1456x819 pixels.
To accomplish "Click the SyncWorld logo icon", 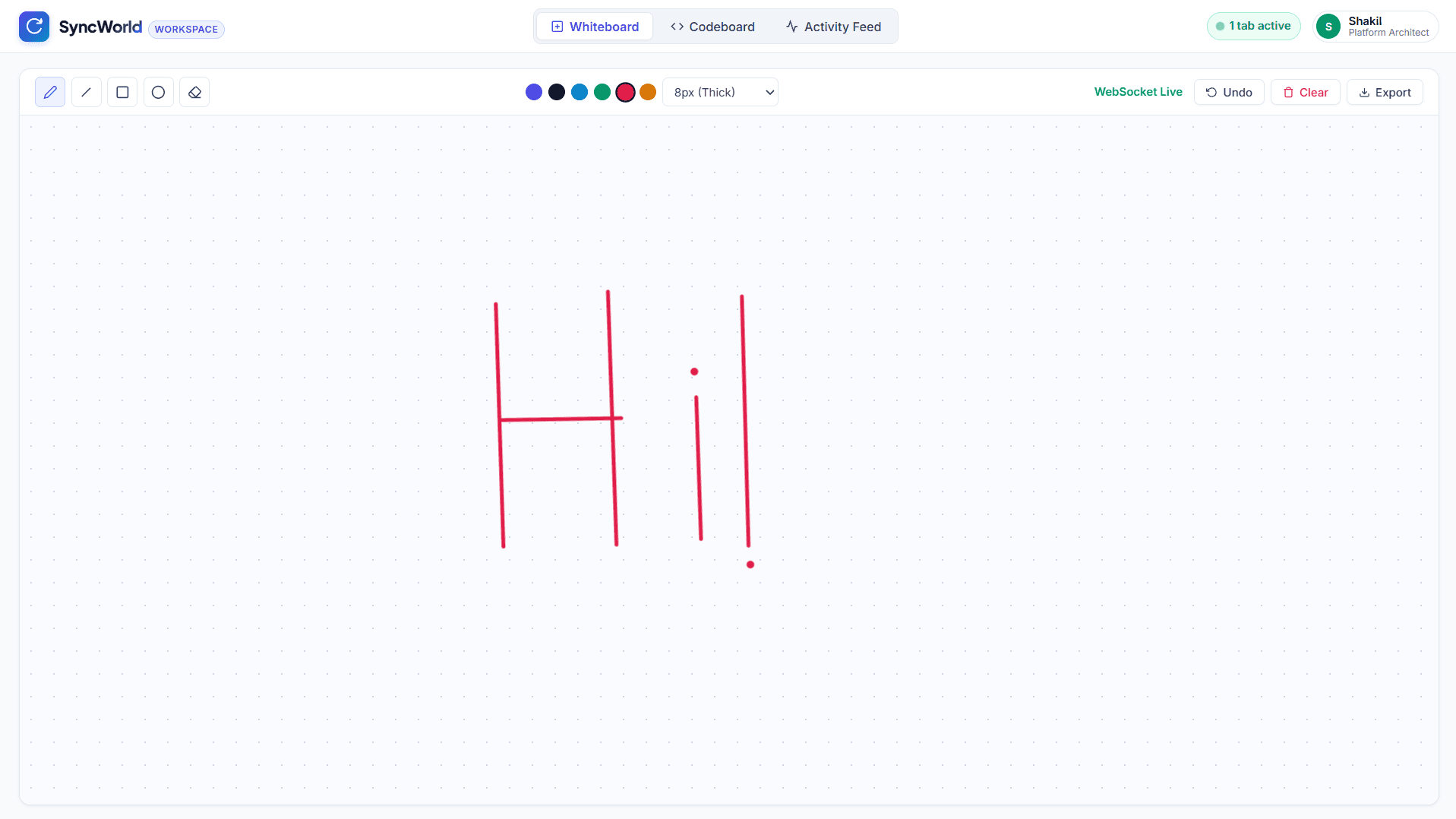I will coord(34,27).
